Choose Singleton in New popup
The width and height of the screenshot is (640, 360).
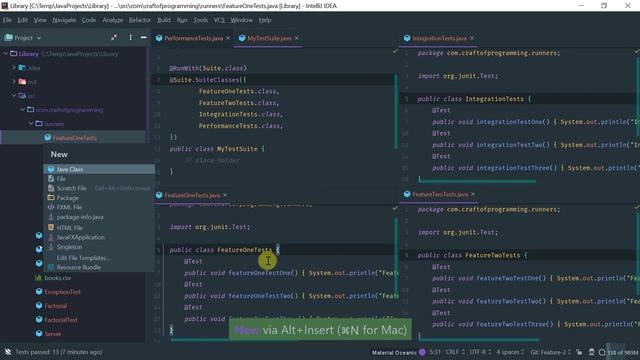(x=99, y=247)
